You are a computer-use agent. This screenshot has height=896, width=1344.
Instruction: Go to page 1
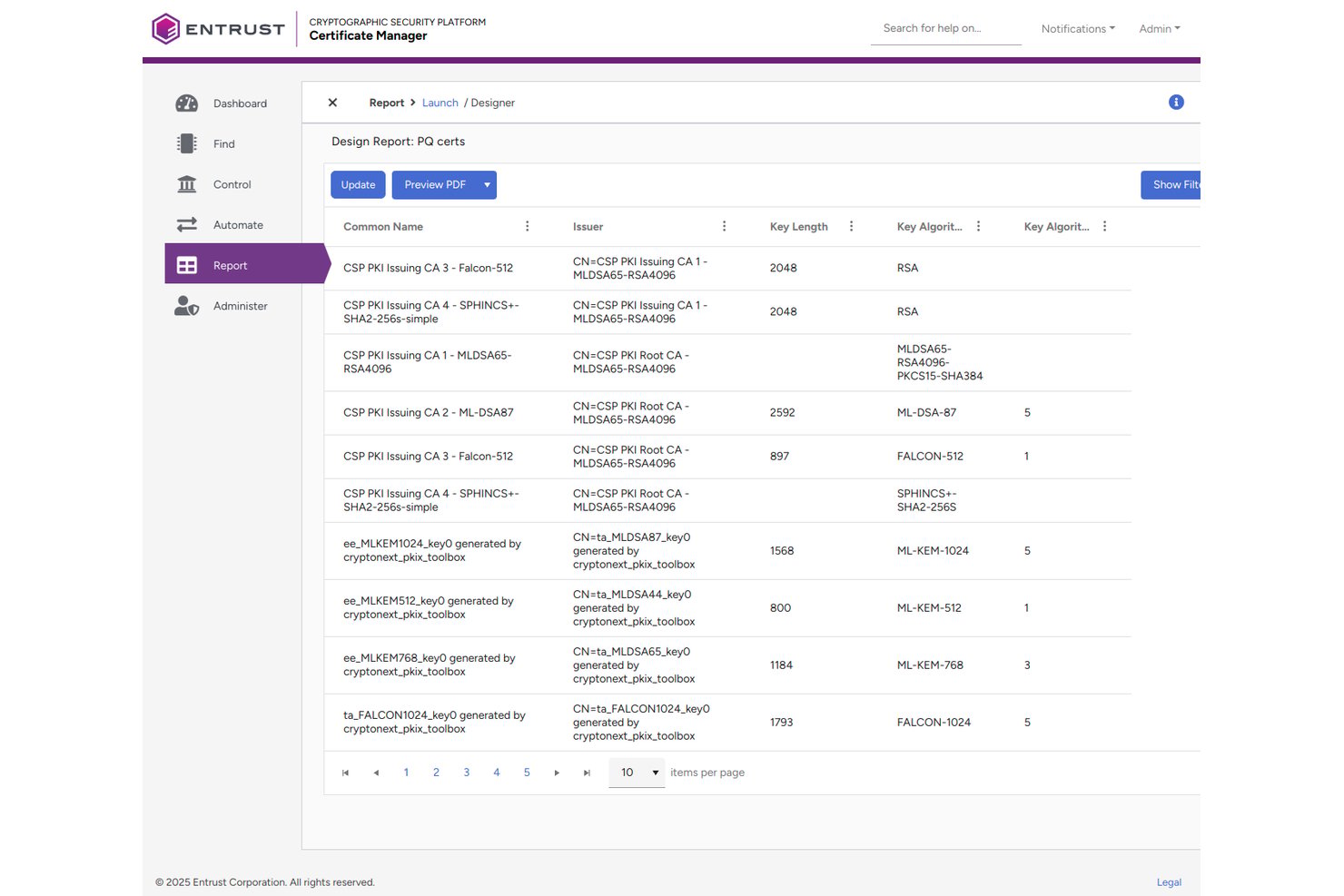click(406, 773)
